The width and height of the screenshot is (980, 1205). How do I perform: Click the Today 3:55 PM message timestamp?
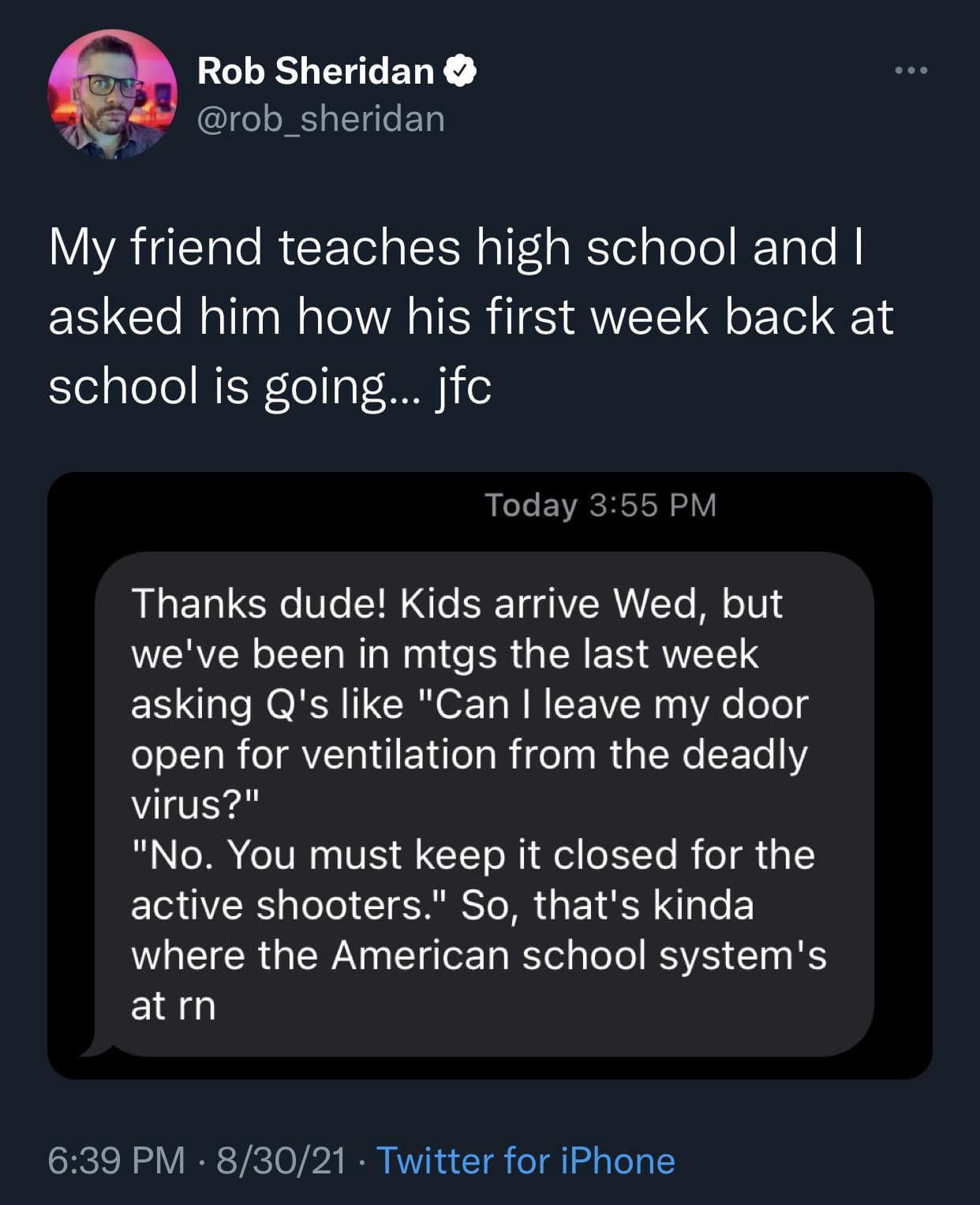click(600, 505)
